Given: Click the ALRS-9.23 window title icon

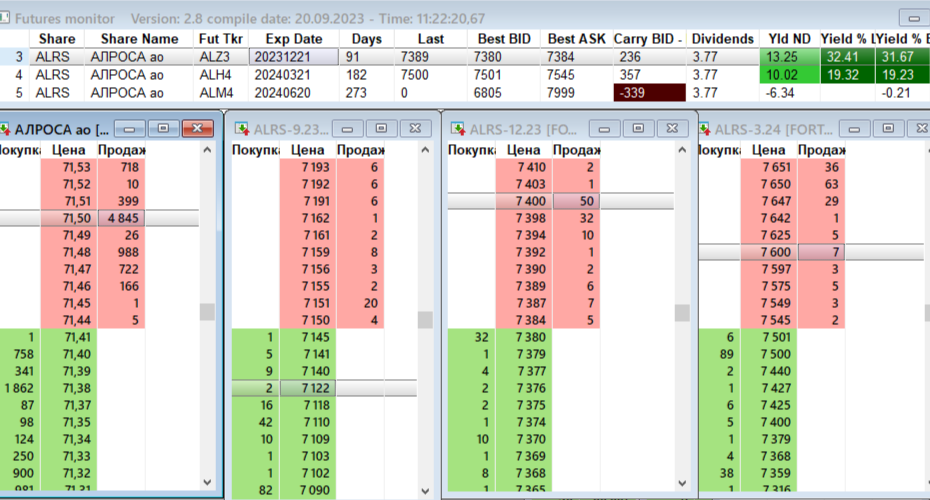Looking at the screenshot, I should pyautogui.click(x=241, y=129).
